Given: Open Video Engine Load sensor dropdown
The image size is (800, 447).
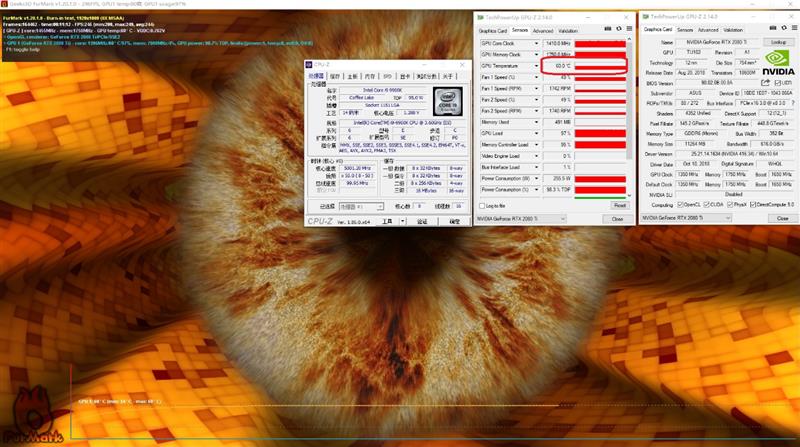Looking at the screenshot, I should click(536, 156).
